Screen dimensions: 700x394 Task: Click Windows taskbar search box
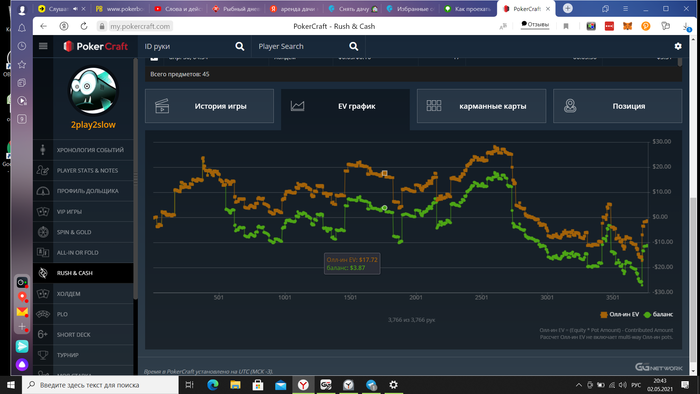pyautogui.click(x=100, y=385)
